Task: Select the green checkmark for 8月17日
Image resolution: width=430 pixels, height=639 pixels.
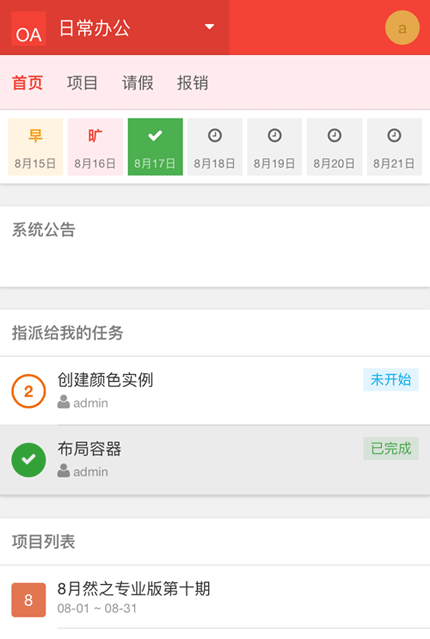Action: coord(155,136)
